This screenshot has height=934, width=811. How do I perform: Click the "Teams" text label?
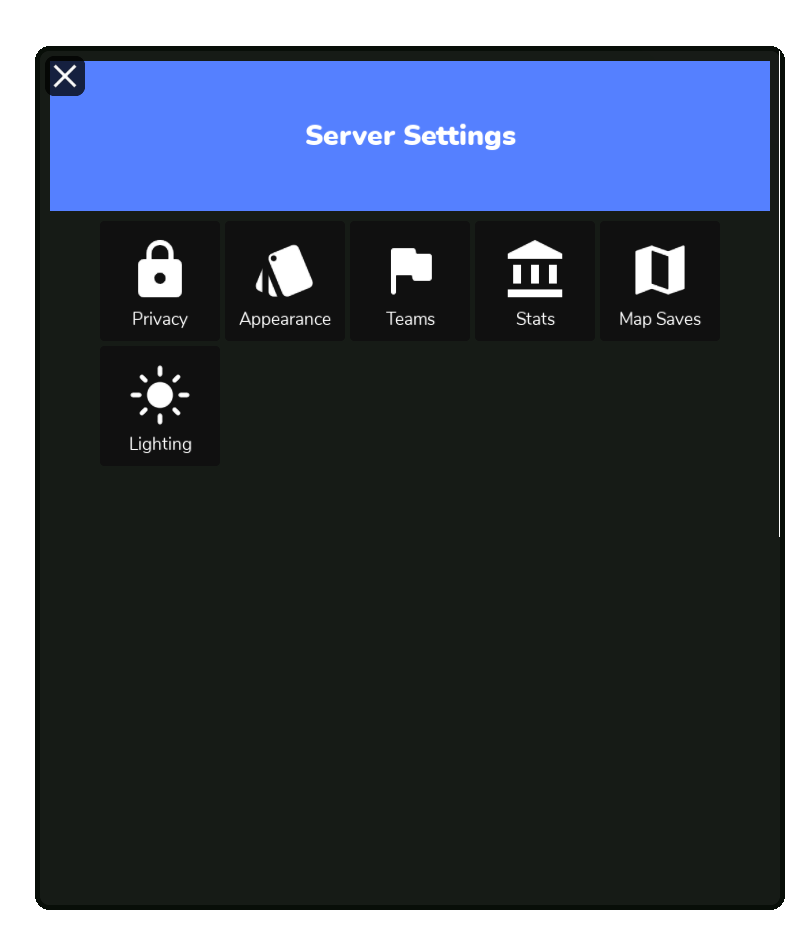410,319
